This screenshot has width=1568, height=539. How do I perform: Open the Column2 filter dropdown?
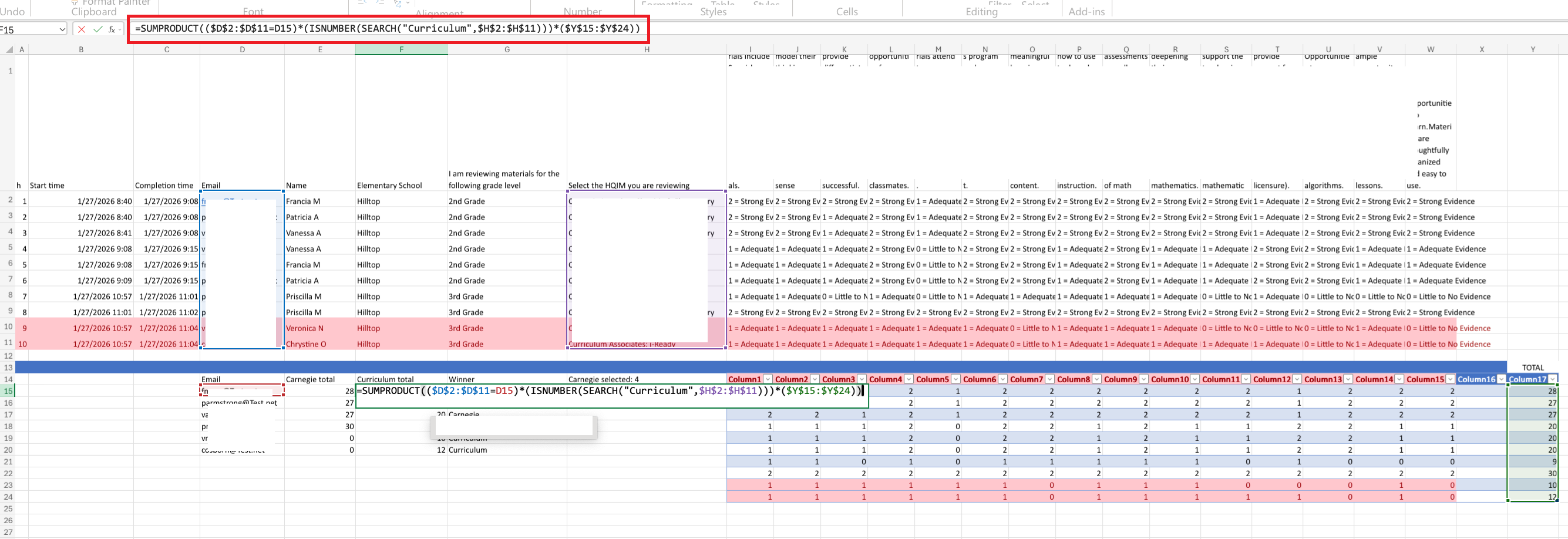pyautogui.click(x=815, y=379)
